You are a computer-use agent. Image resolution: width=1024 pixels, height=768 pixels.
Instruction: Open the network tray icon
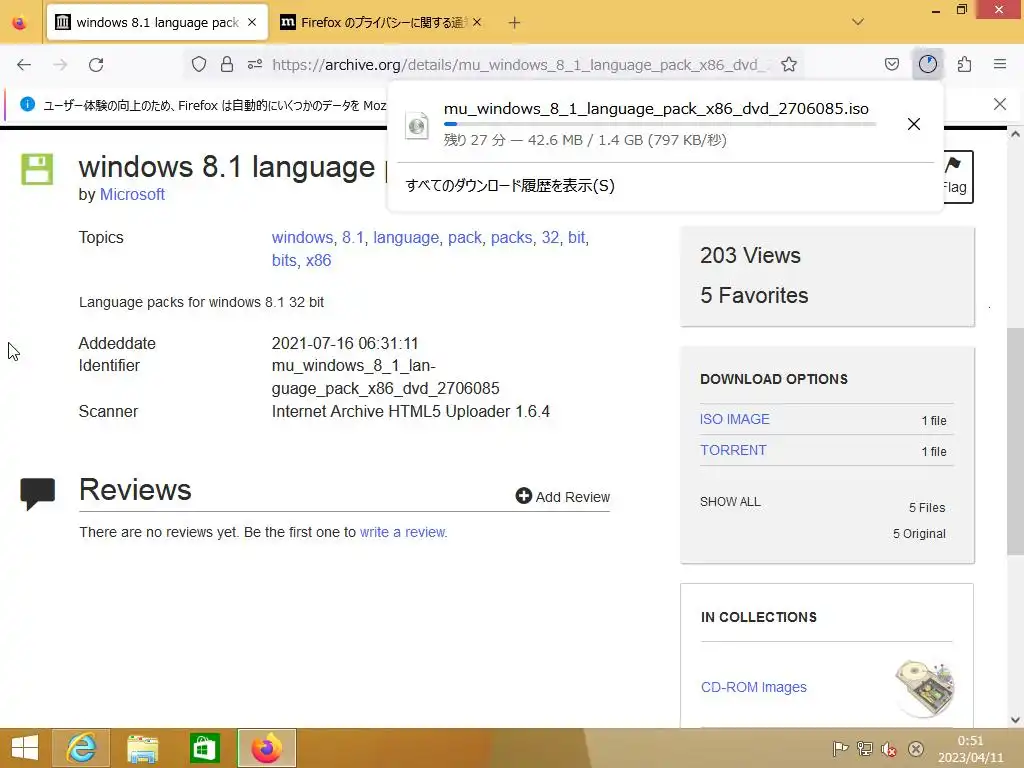pyautogui.click(x=865, y=748)
